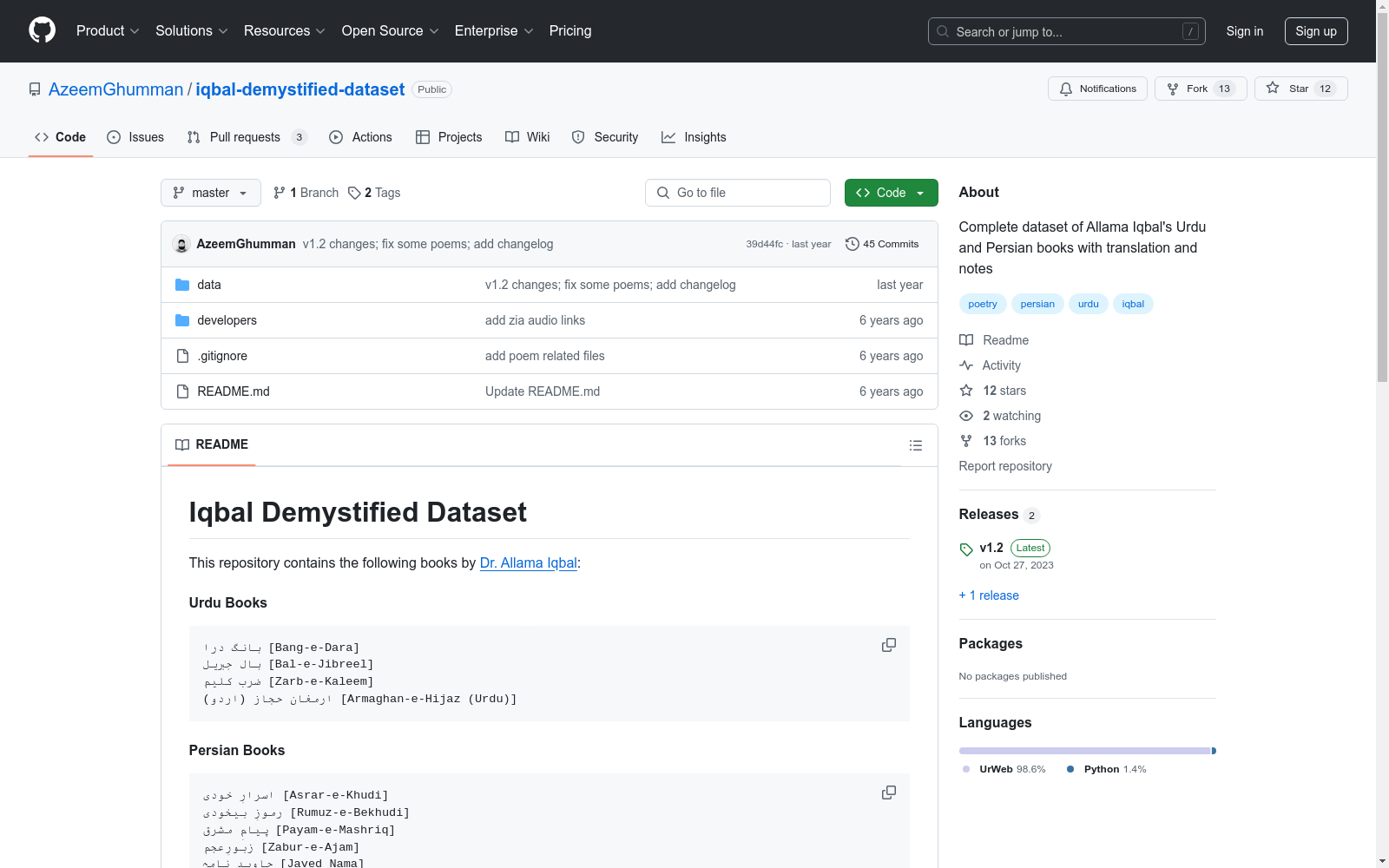
Task: Expand the Resources dropdown
Action: click(285, 30)
